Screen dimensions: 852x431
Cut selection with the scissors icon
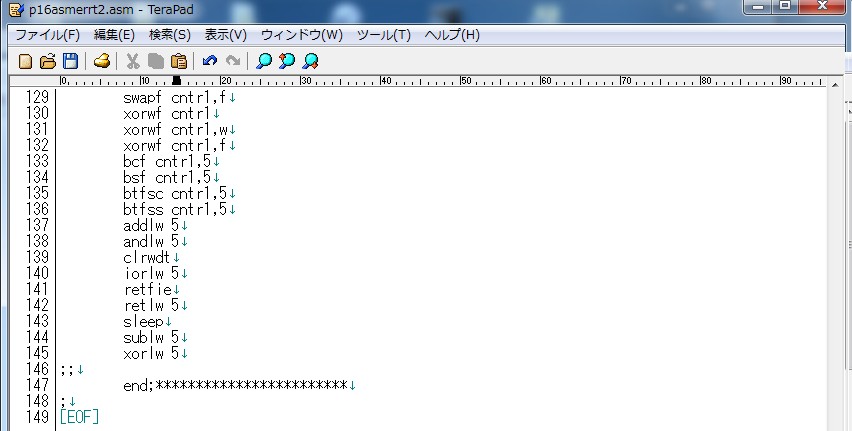[133, 61]
